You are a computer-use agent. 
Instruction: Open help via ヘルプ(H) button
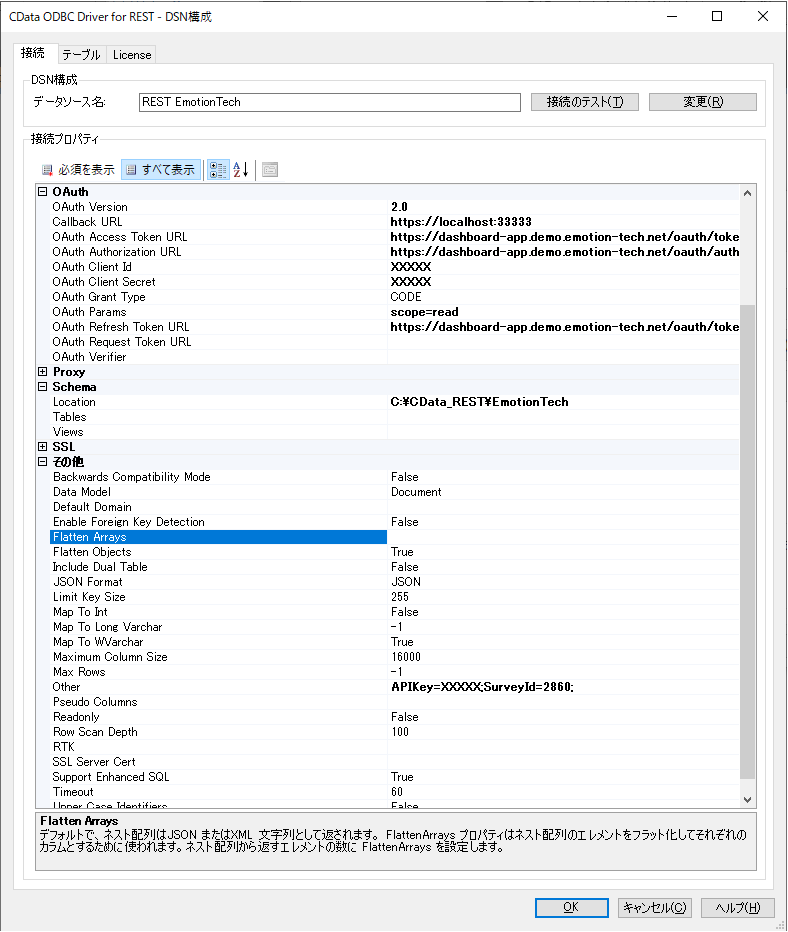coord(738,907)
